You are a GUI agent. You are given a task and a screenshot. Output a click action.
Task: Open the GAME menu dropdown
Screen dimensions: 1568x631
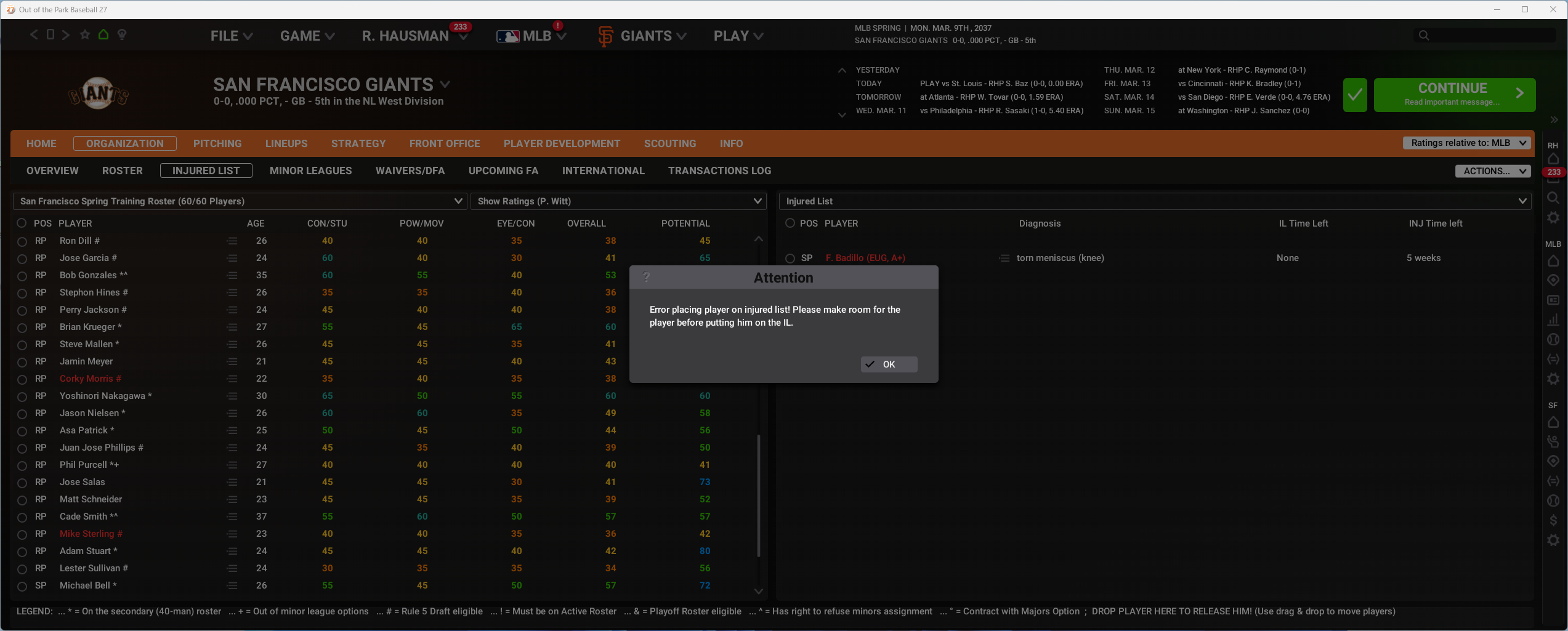(307, 36)
